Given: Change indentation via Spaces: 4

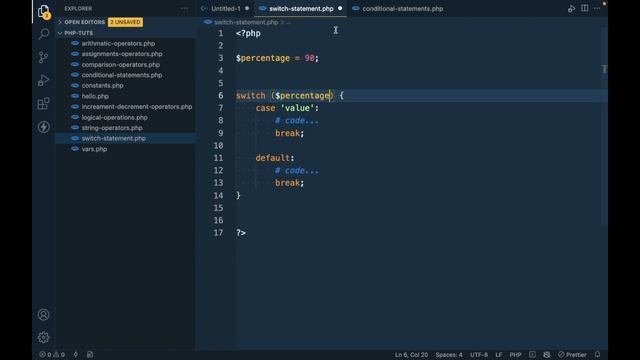Looking at the screenshot, I should click(x=449, y=355).
